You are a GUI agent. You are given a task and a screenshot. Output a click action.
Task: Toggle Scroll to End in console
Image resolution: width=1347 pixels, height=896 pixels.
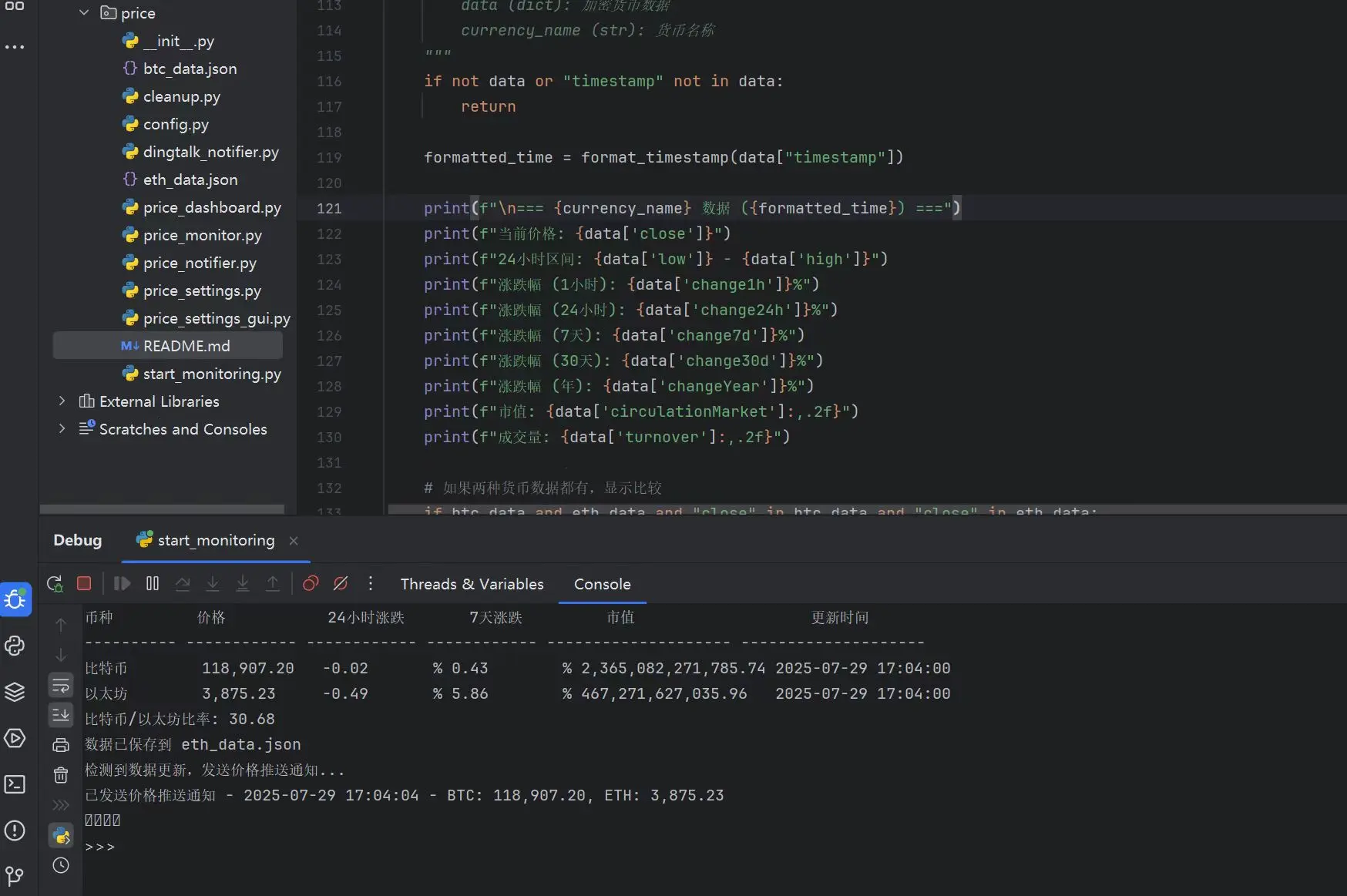tap(61, 715)
